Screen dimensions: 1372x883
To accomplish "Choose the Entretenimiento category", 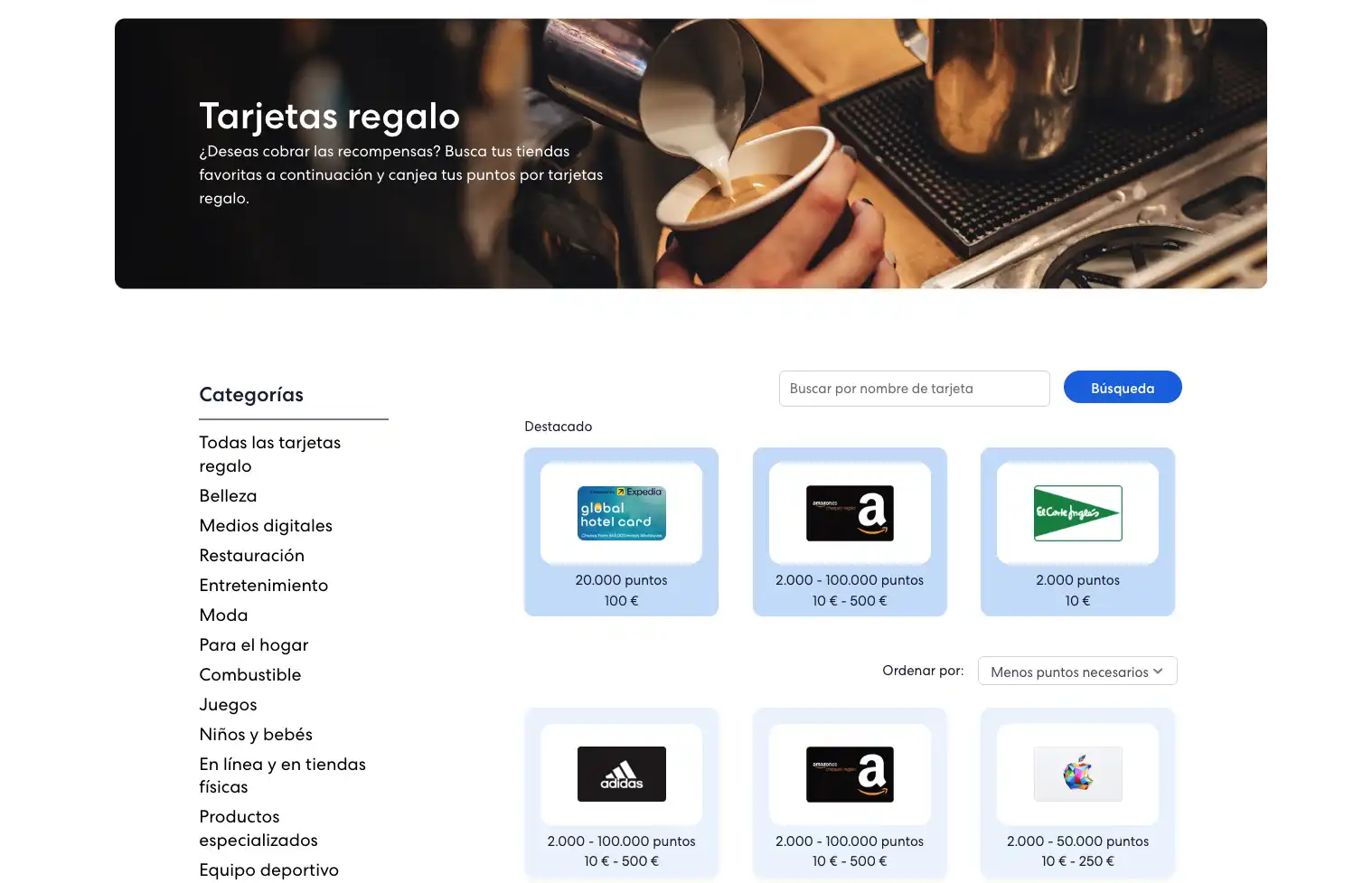I will click(x=263, y=586).
